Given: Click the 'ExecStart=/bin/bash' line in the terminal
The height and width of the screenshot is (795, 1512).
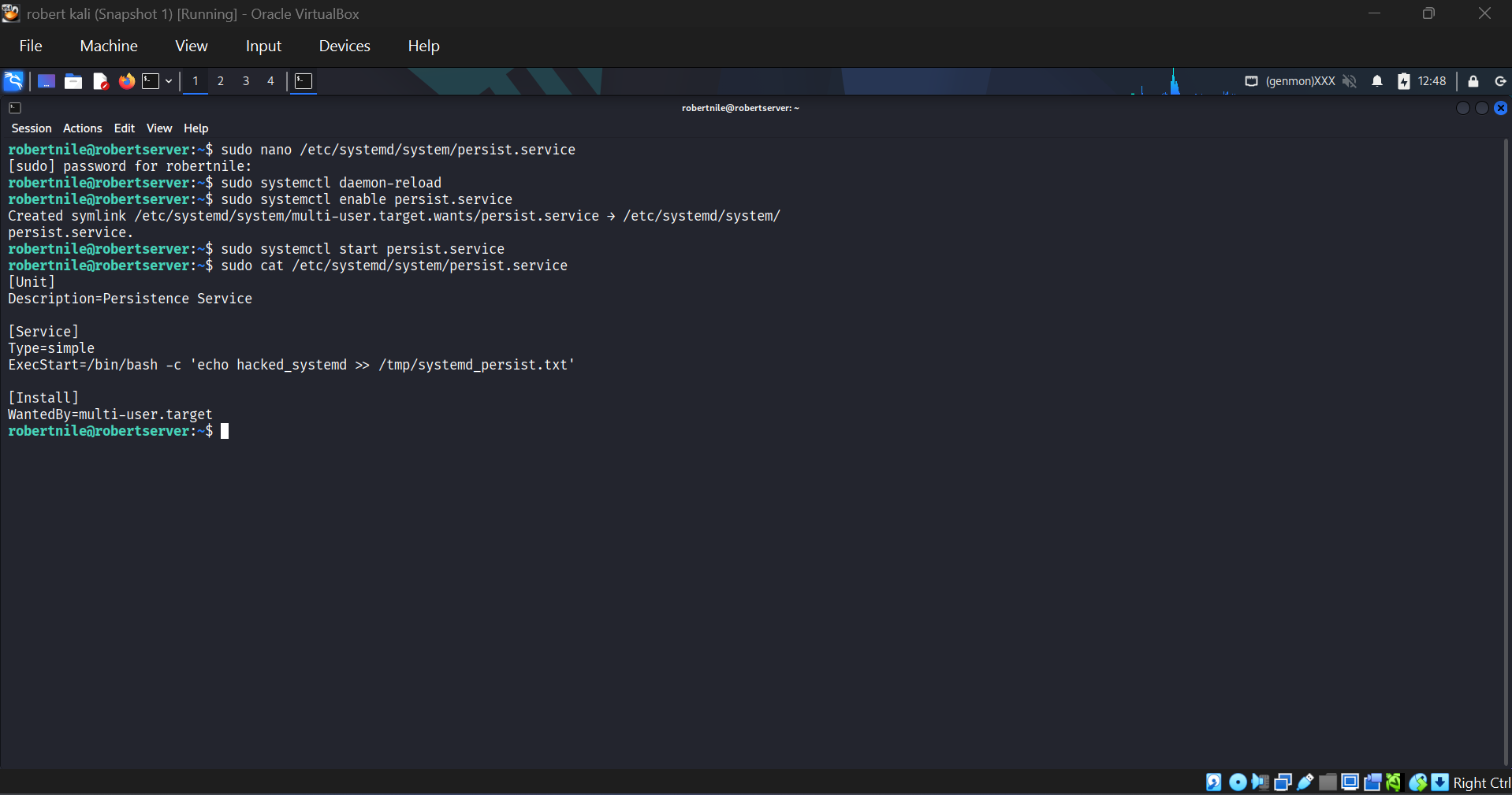Looking at the screenshot, I should tap(292, 365).
